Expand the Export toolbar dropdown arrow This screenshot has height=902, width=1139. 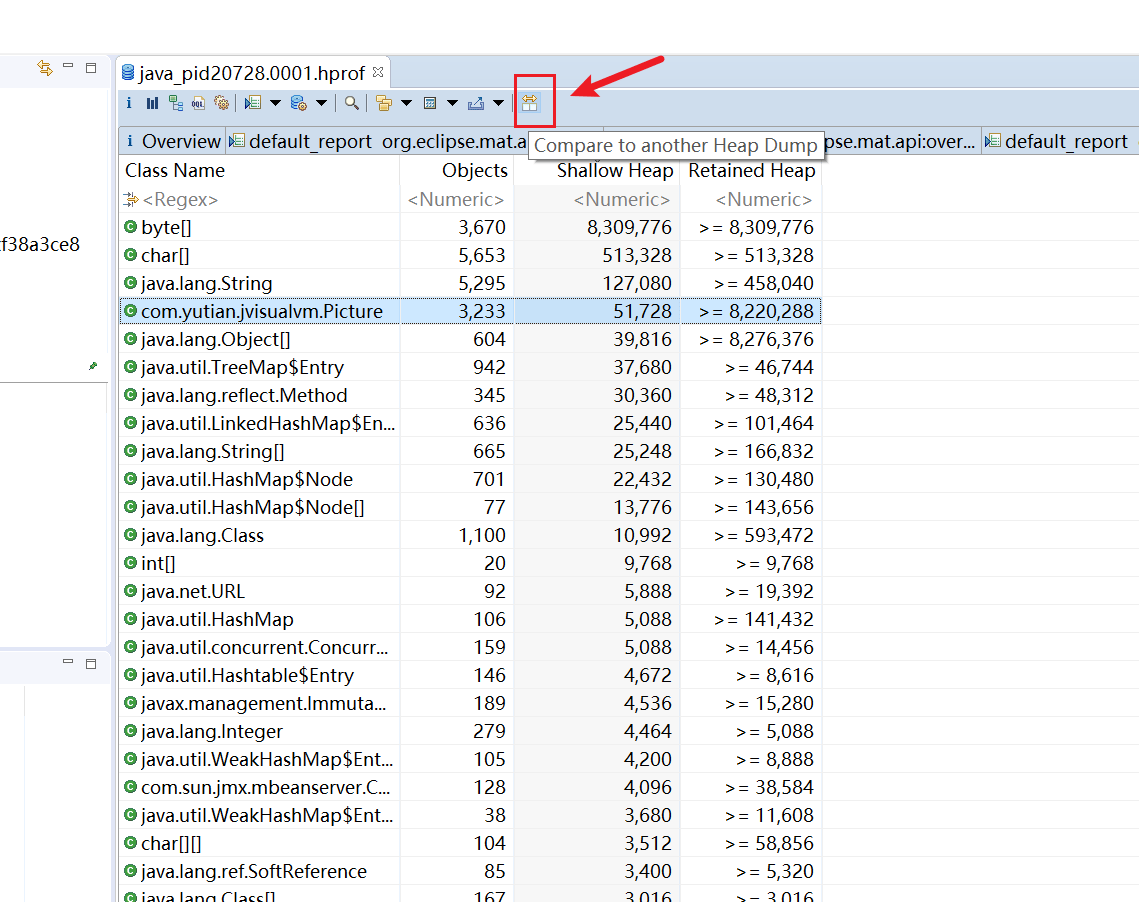(x=498, y=103)
